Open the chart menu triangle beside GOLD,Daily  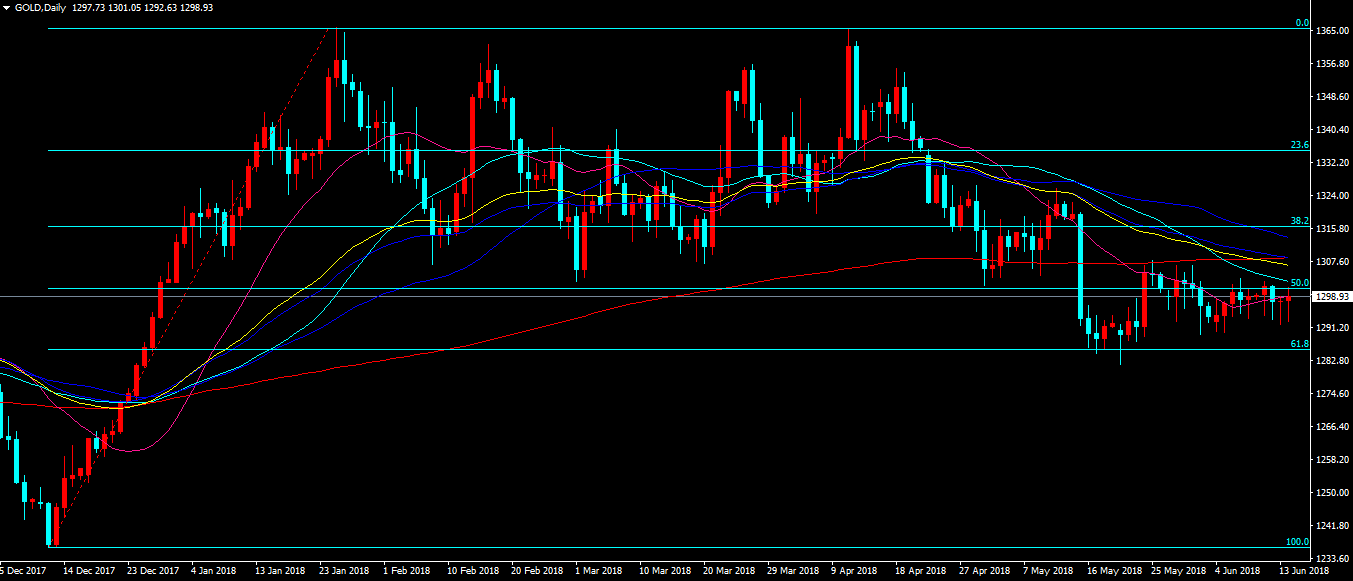pos(7,7)
